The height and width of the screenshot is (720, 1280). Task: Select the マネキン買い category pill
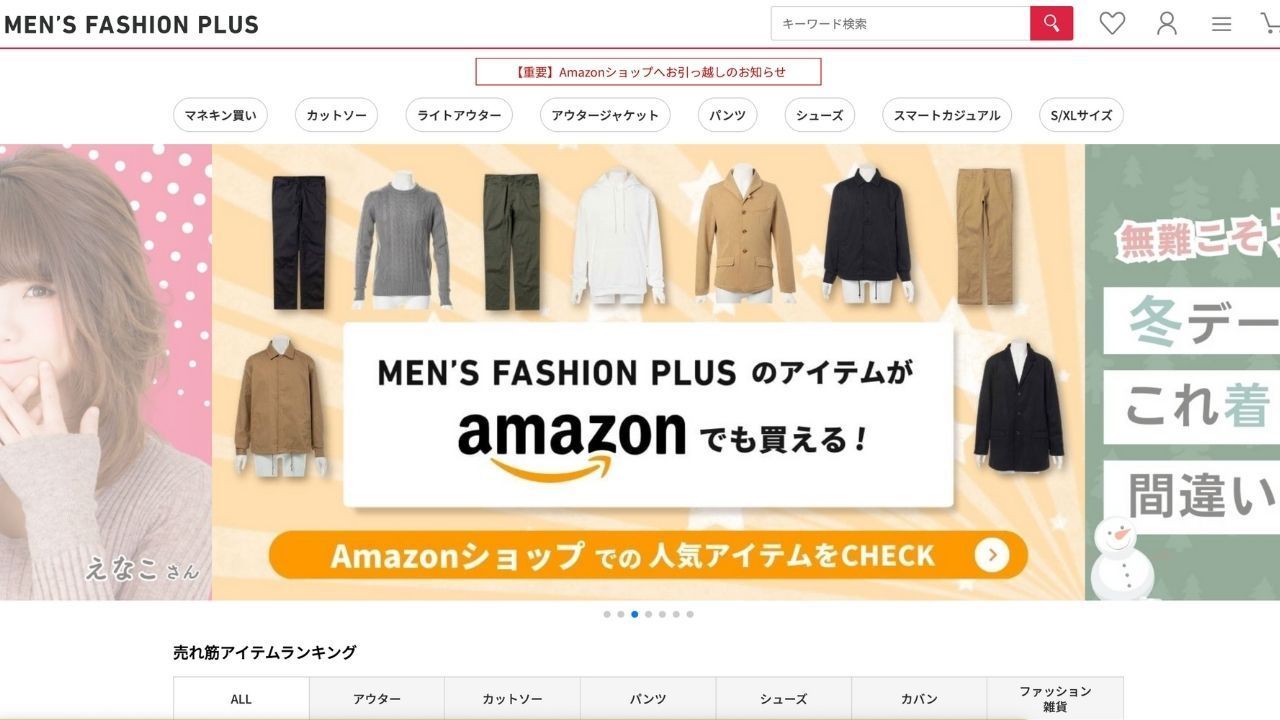[x=221, y=115]
